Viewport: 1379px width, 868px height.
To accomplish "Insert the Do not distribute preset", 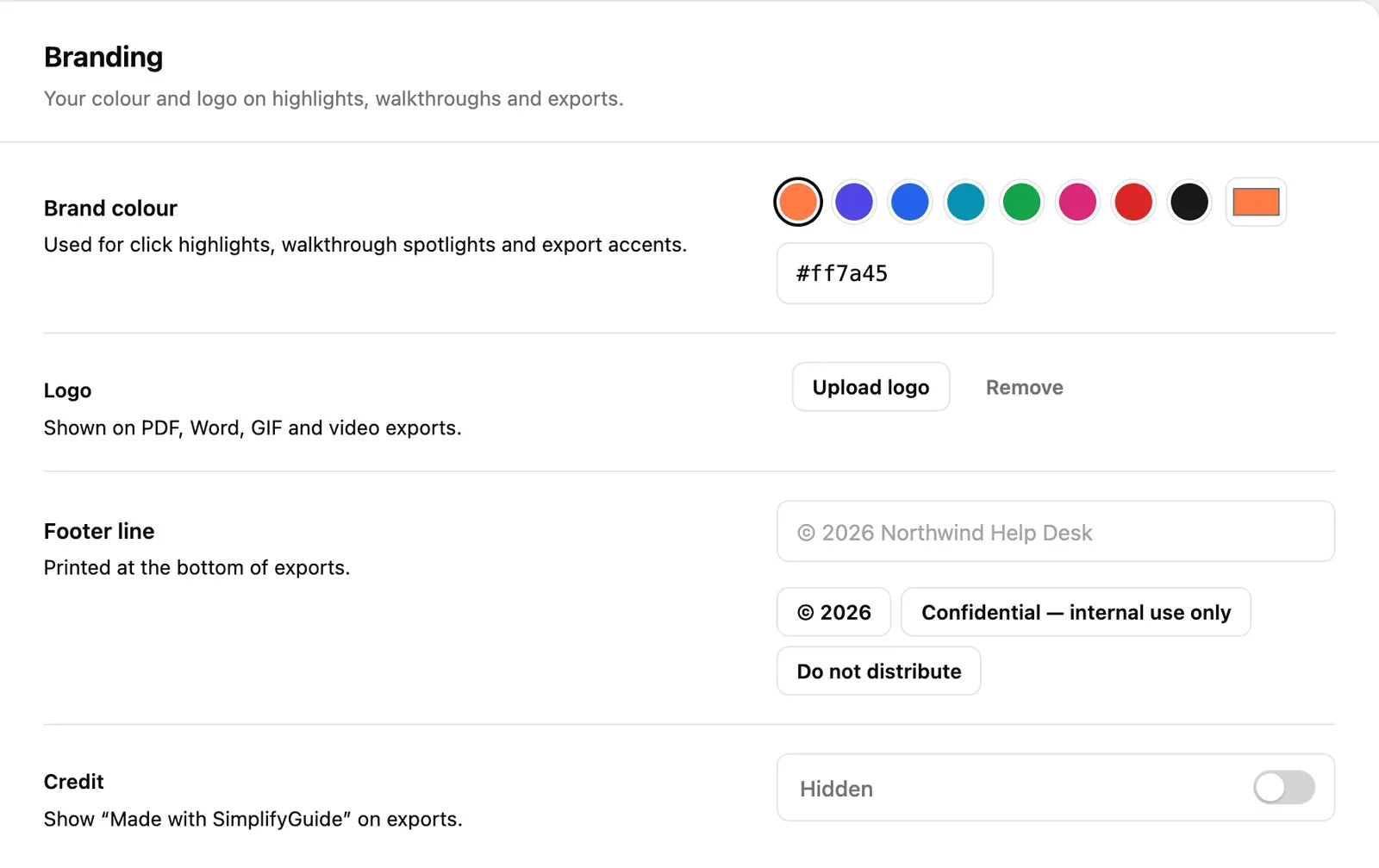I will point(879,671).
